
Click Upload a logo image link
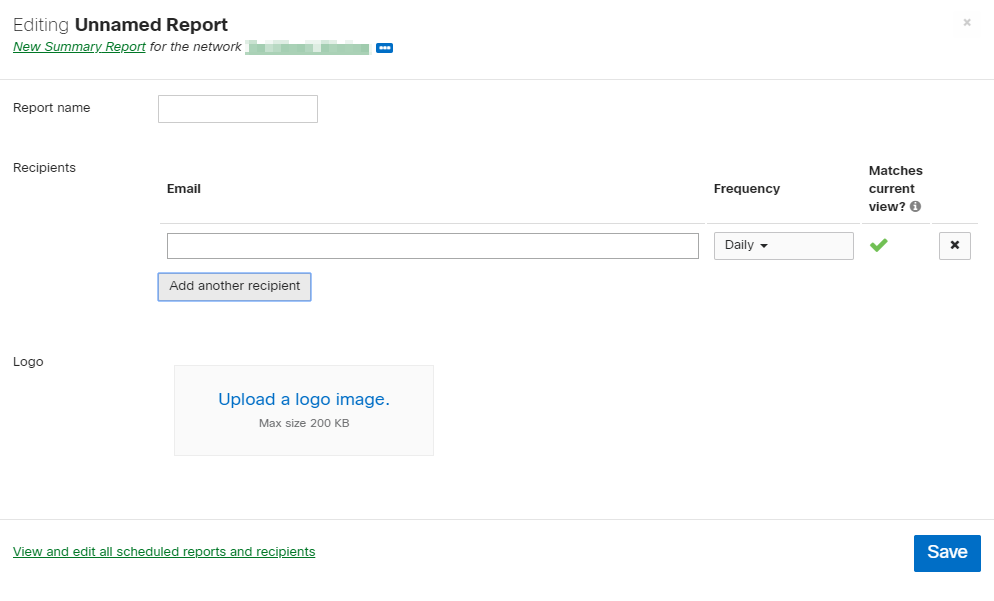pos(304,400)
